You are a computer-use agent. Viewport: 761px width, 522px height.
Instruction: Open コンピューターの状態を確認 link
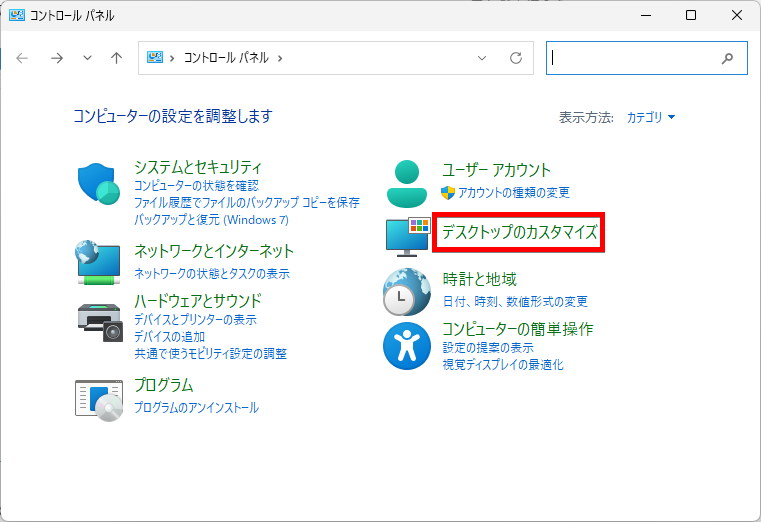[x=197, y=185]
